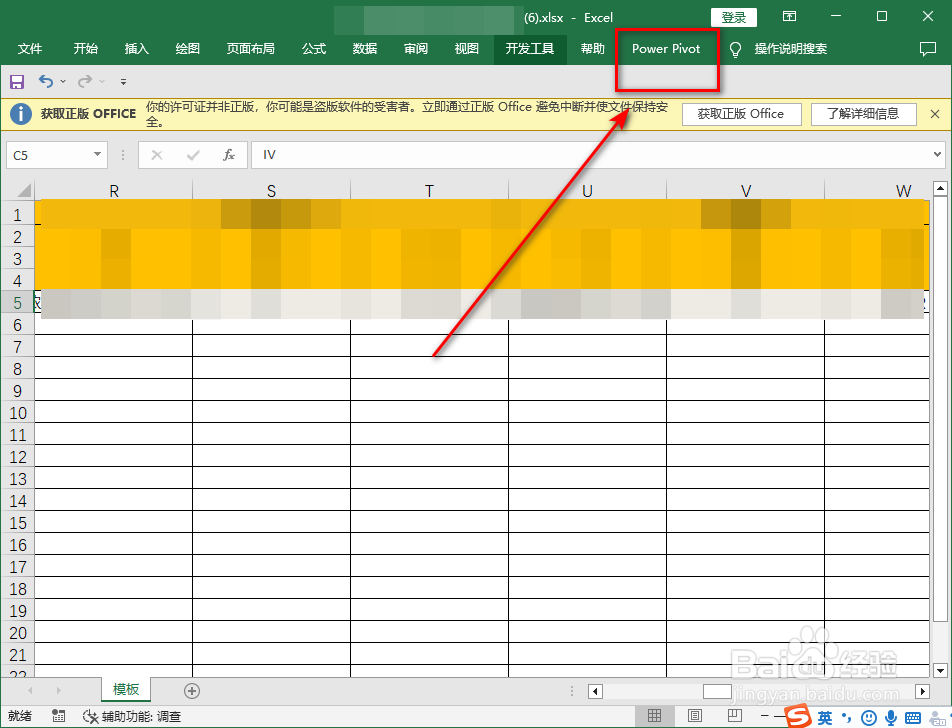Image resolution: width=952 pixels, height=728 pixels.
Task: Click the 登录 sign-in button
Action: pyautogui.click(x=733, y=18)
